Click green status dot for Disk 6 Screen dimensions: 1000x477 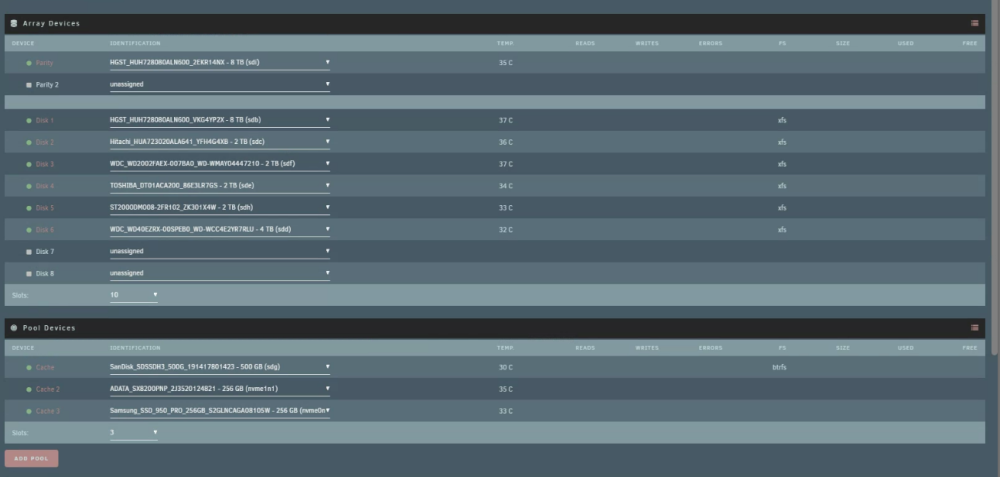pyautogui.click(x=29, y=230)
